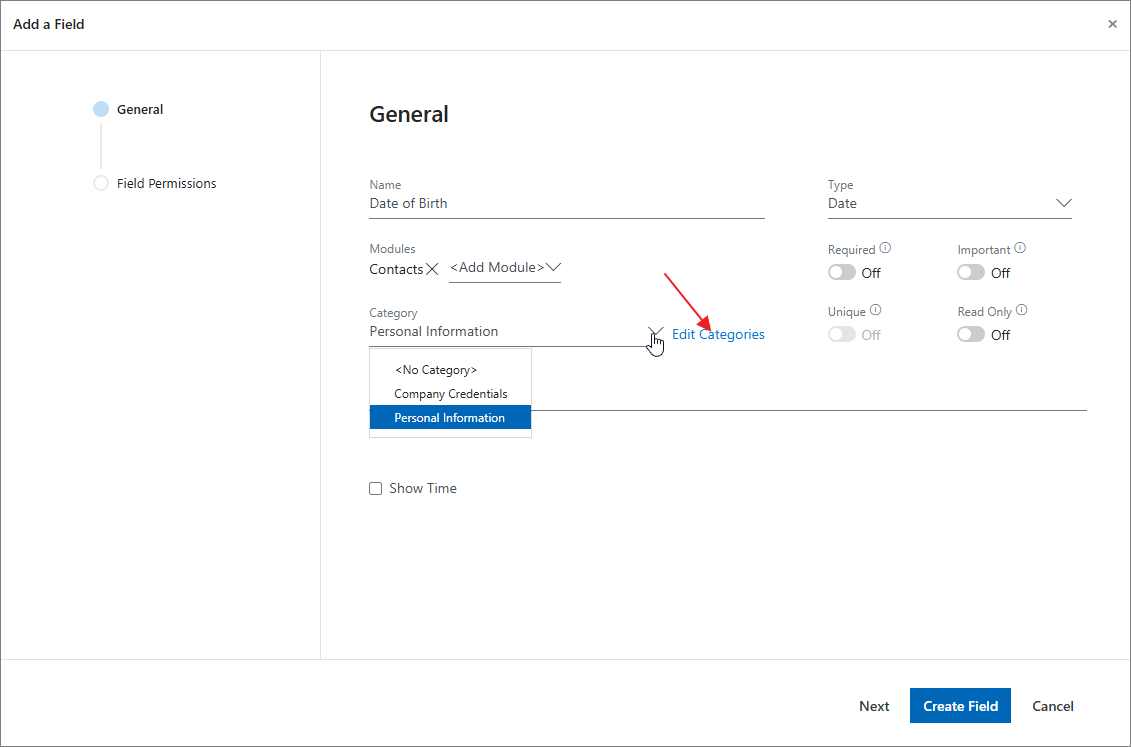
Task: Enable the Required toggle
Action: coord(842,273)
